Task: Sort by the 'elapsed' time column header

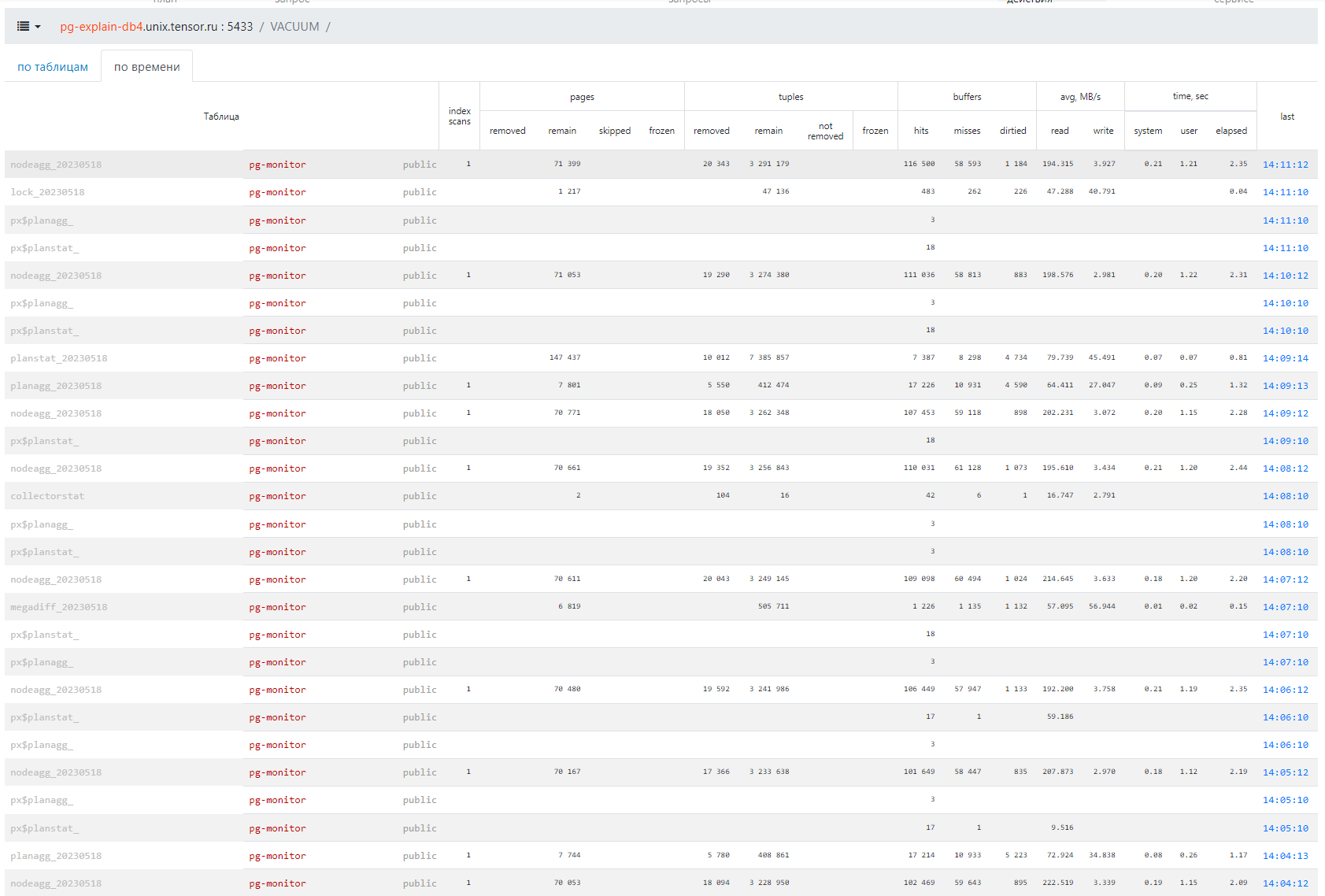Action: point(1231,131)
